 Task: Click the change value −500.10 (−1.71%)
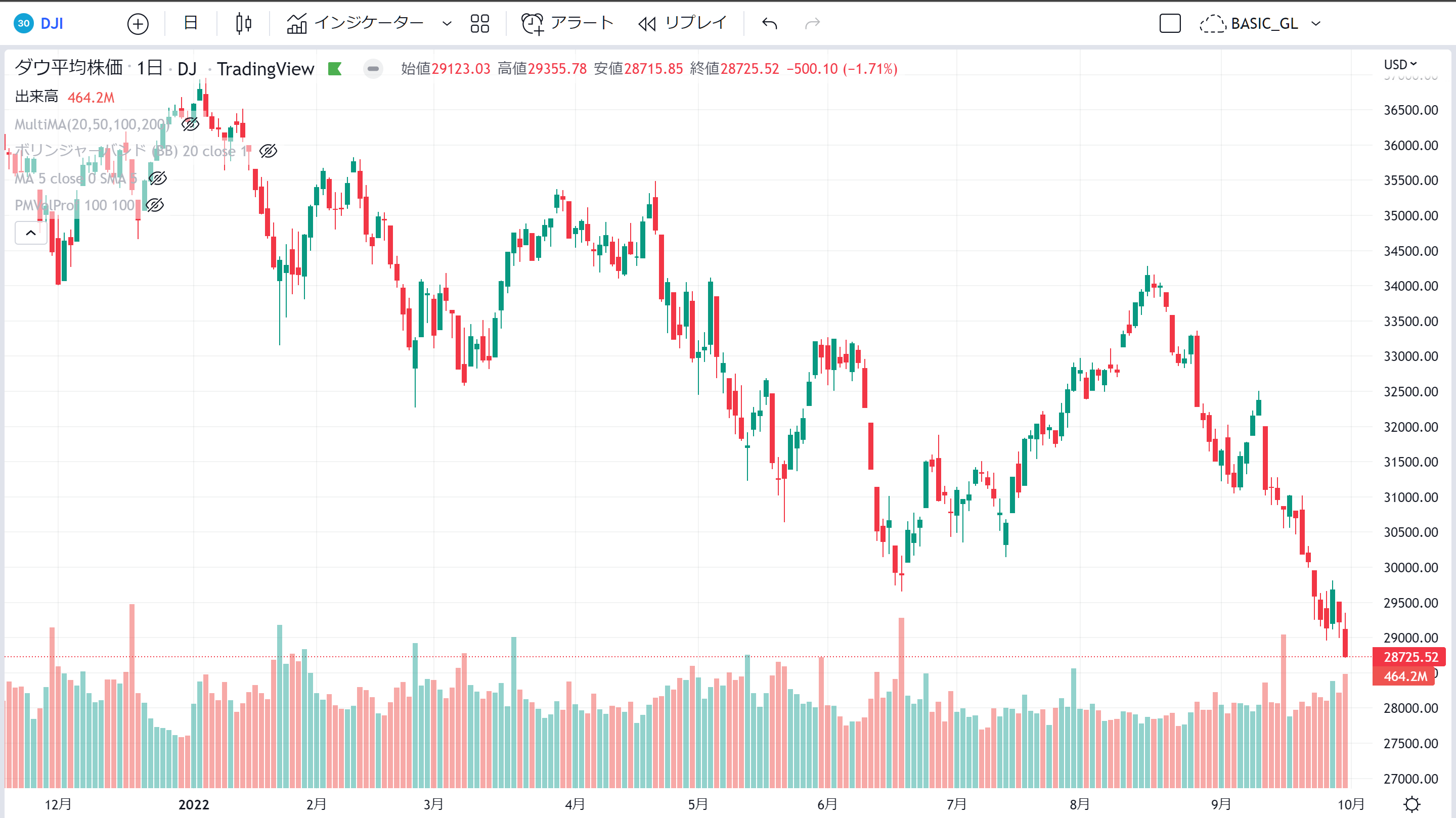(x=842, y=69)
